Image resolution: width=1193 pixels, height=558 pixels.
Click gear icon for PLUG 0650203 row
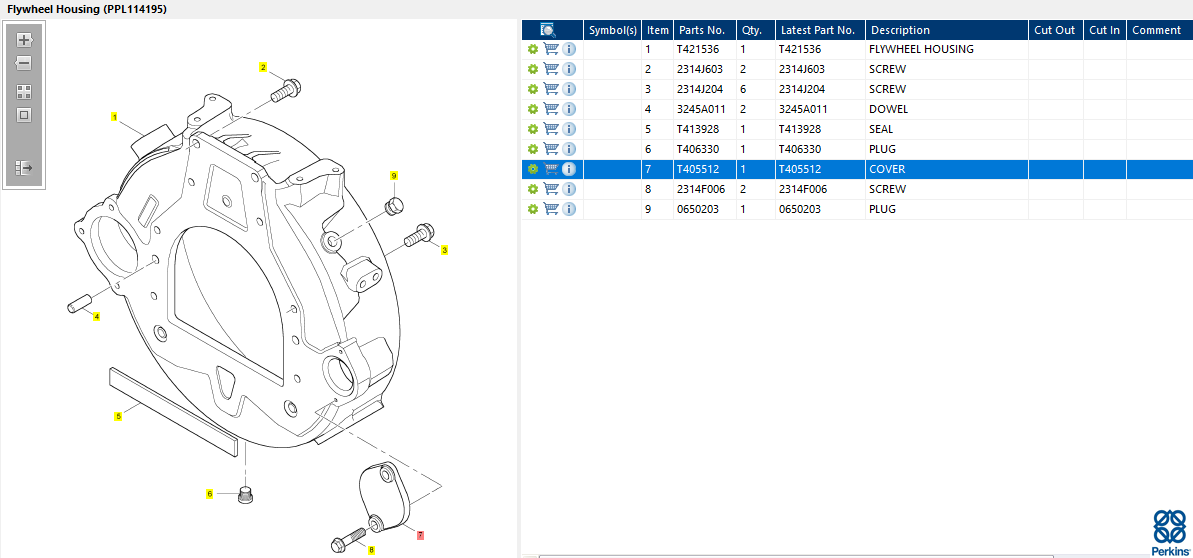(533, 209)
